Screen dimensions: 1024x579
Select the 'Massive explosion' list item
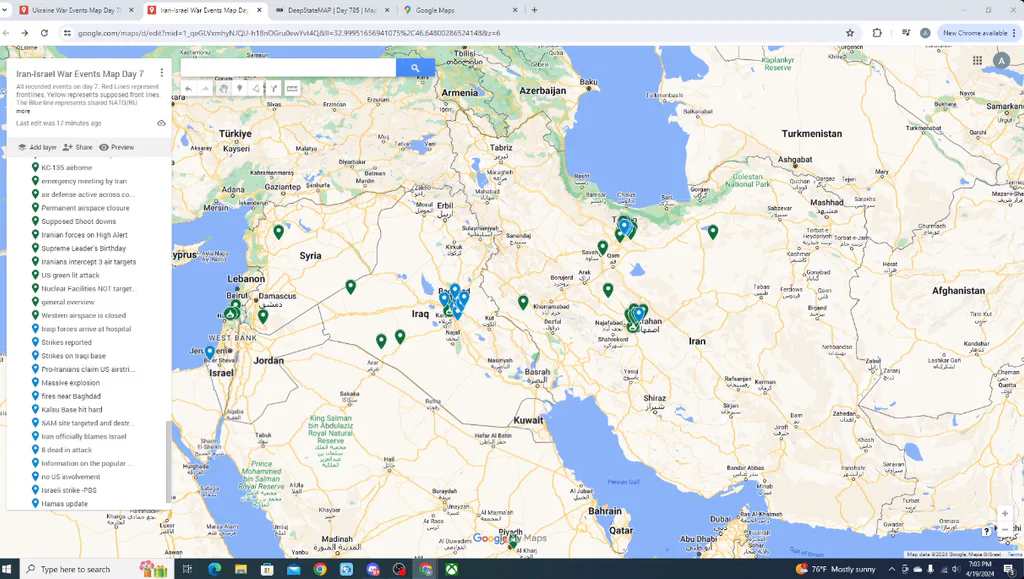pos(71,383)
